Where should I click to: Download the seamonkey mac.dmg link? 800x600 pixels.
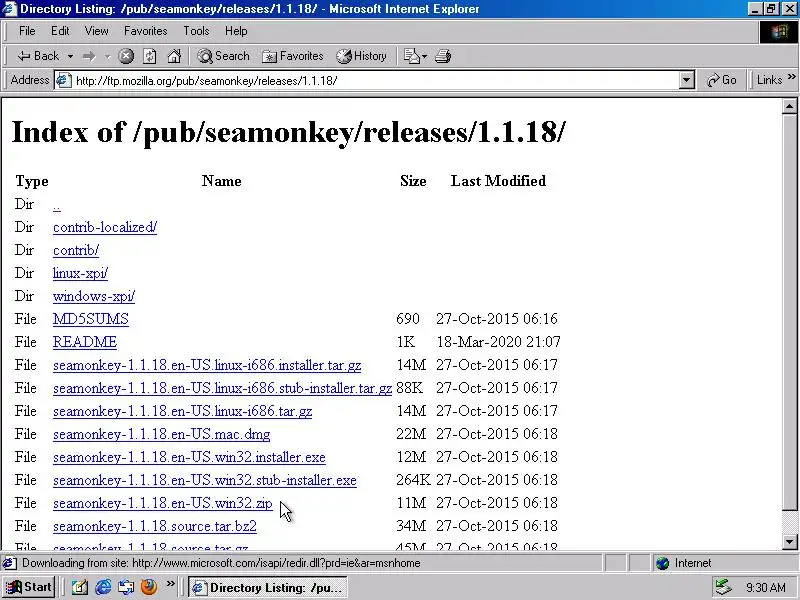pyautogui.click(x=161, y=434)
